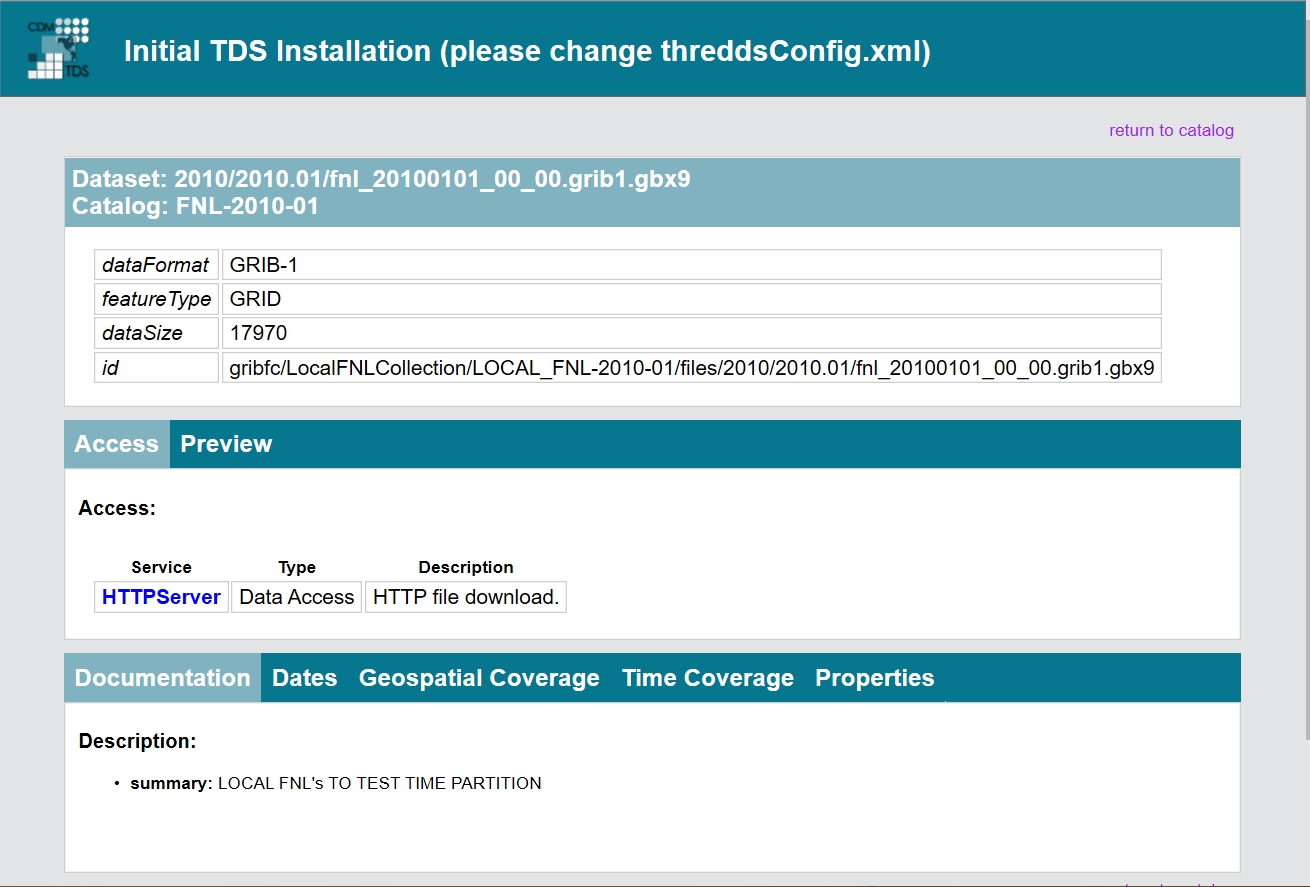Viewport: 1310px width, 887px height.
Task: Click the HTTP file download description cell
Action: 465,597
